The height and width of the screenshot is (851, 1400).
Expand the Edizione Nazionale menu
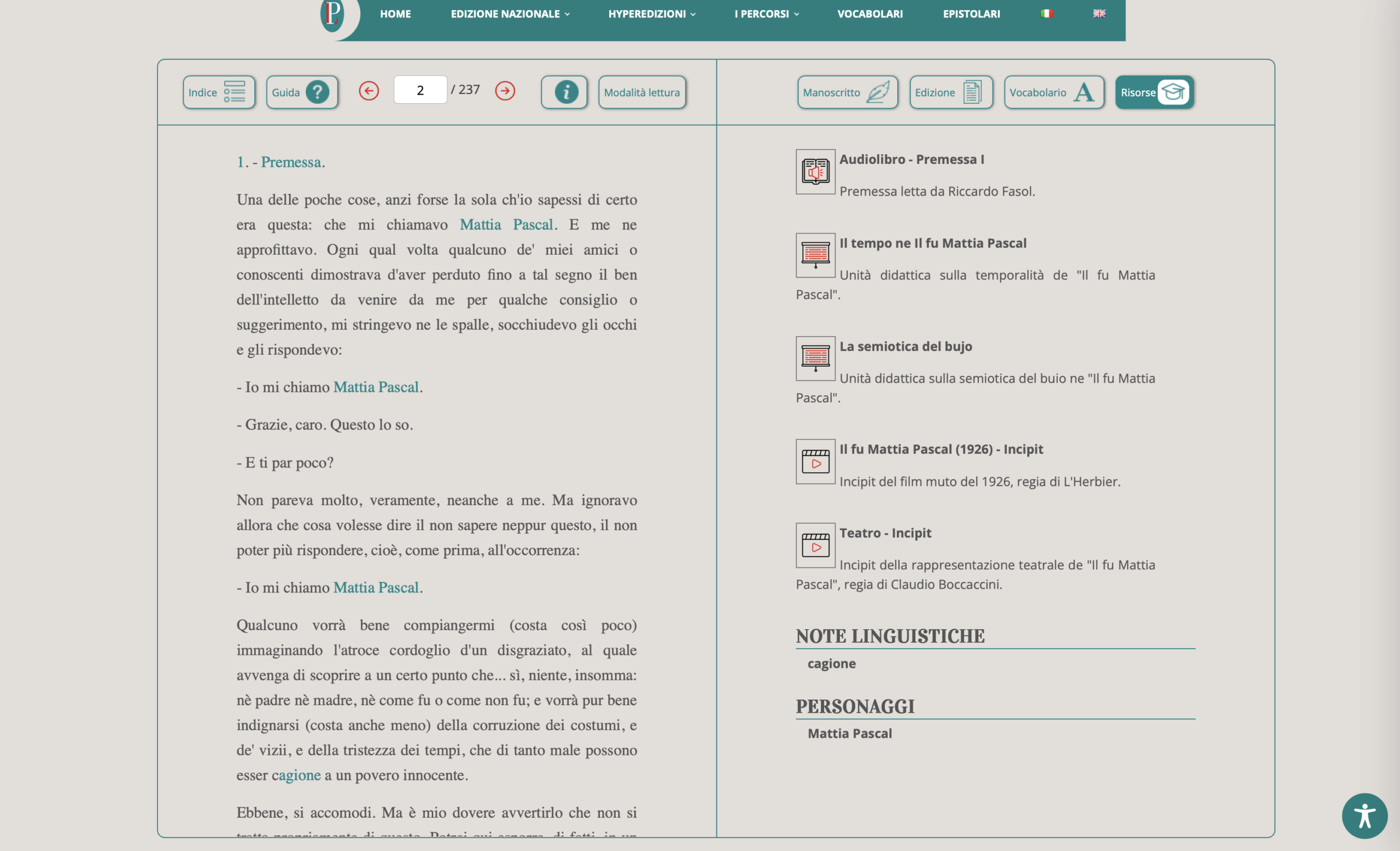pos(510,14)
